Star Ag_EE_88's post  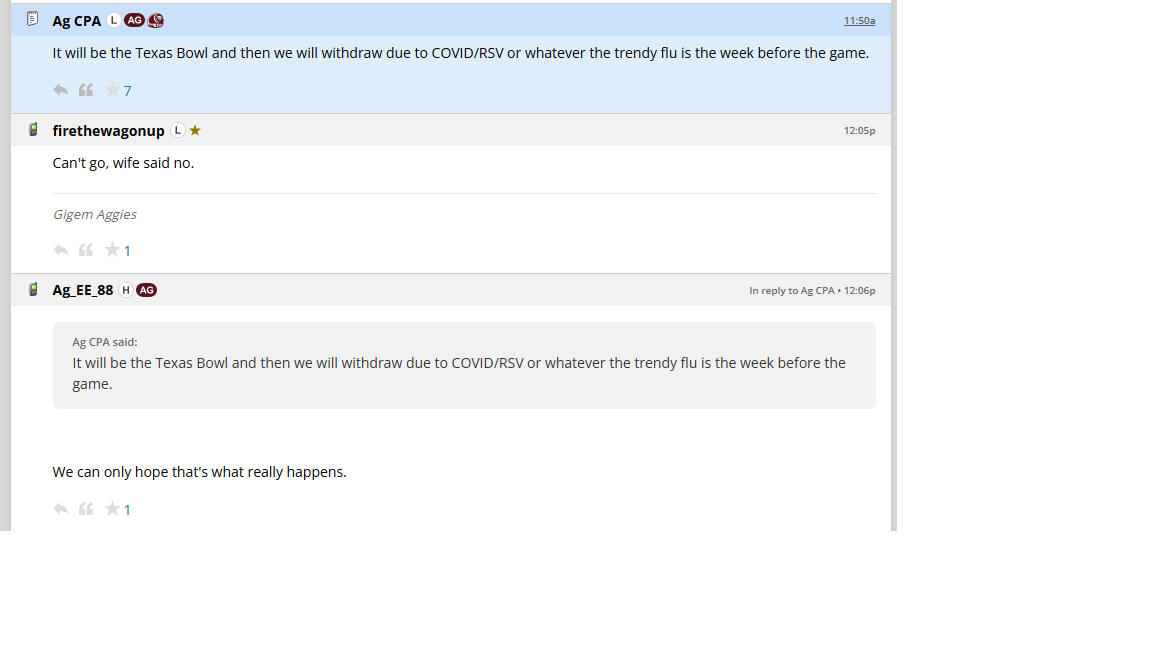coord(112,508)
